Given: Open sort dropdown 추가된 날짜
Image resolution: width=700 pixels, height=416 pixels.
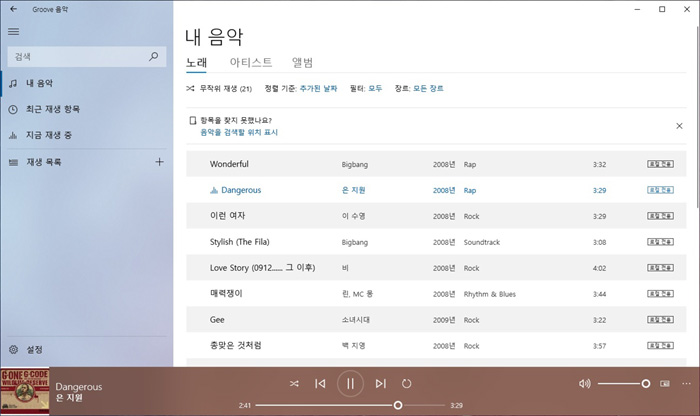Looking at the screenshot, I should (x=318, y=88).
